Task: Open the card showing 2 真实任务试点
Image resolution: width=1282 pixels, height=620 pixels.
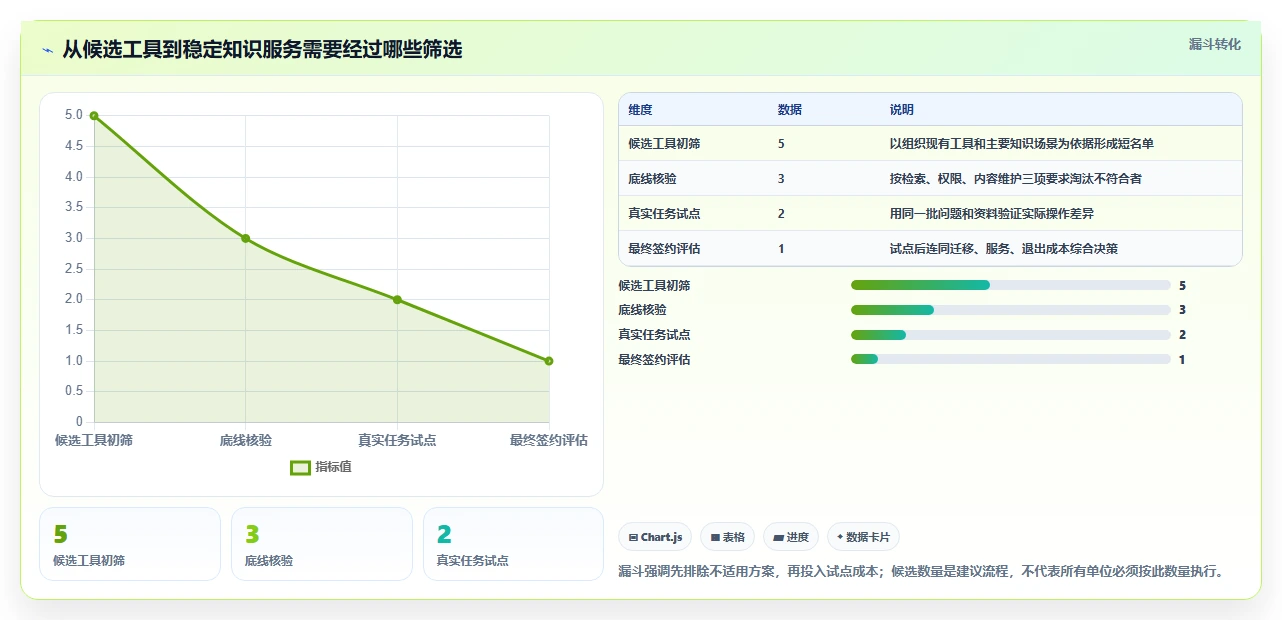Action: 514,544
